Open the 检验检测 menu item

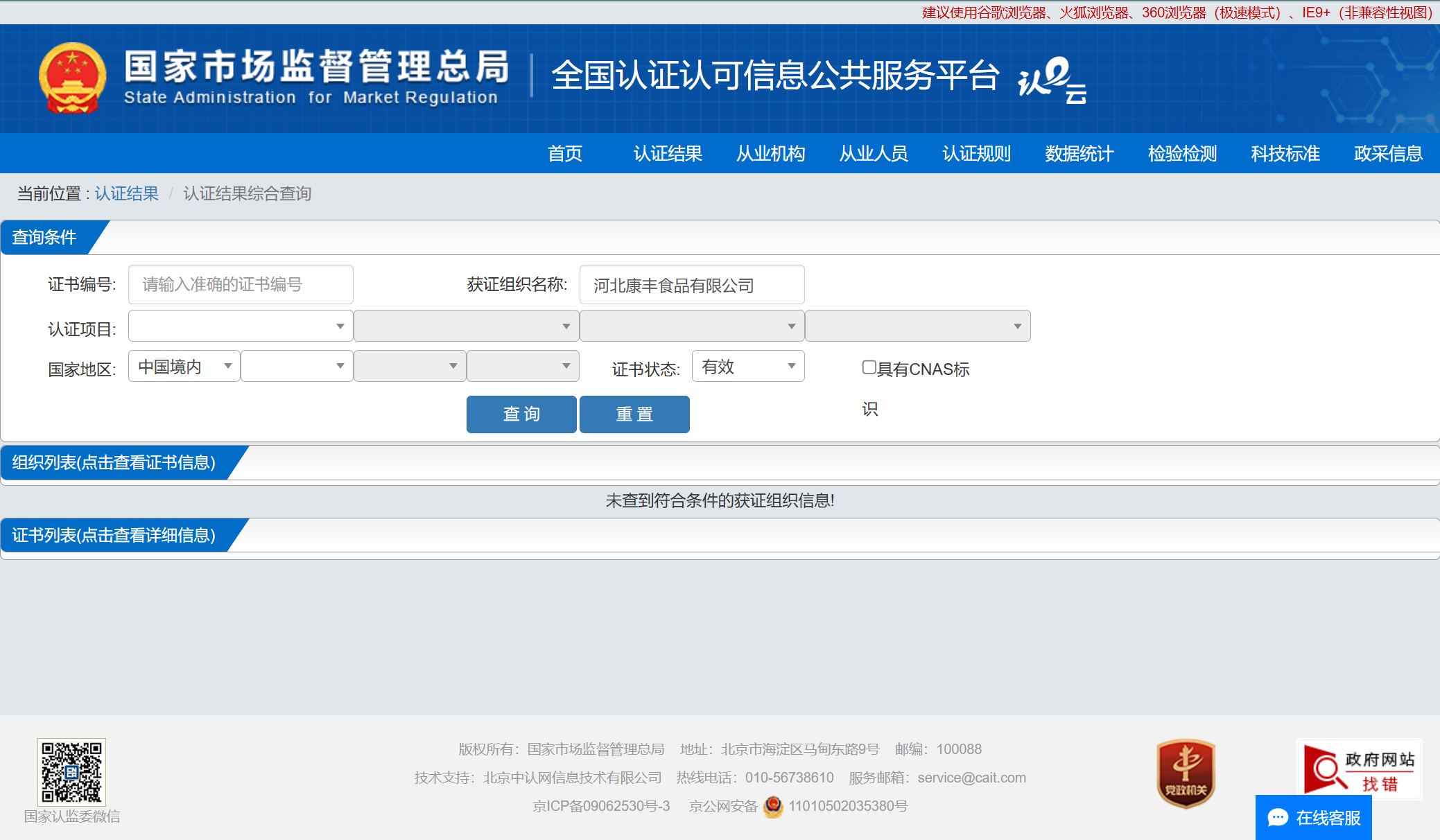click(x=1183, y=153)
